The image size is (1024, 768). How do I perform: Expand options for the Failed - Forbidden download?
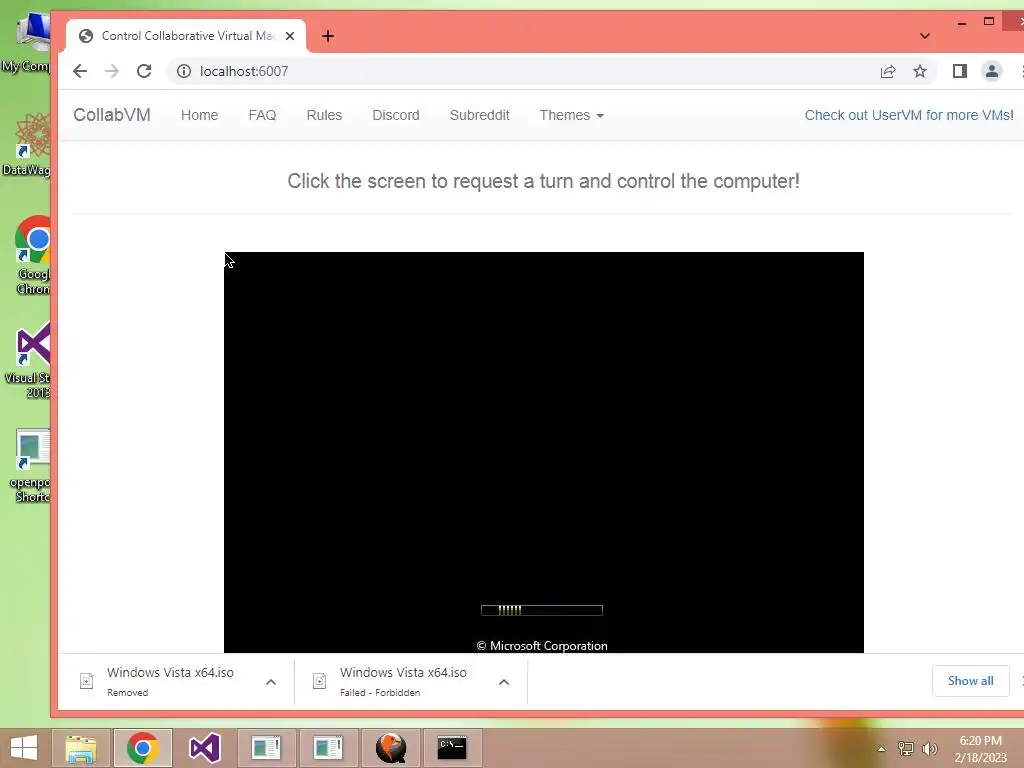tap(504, 682)
